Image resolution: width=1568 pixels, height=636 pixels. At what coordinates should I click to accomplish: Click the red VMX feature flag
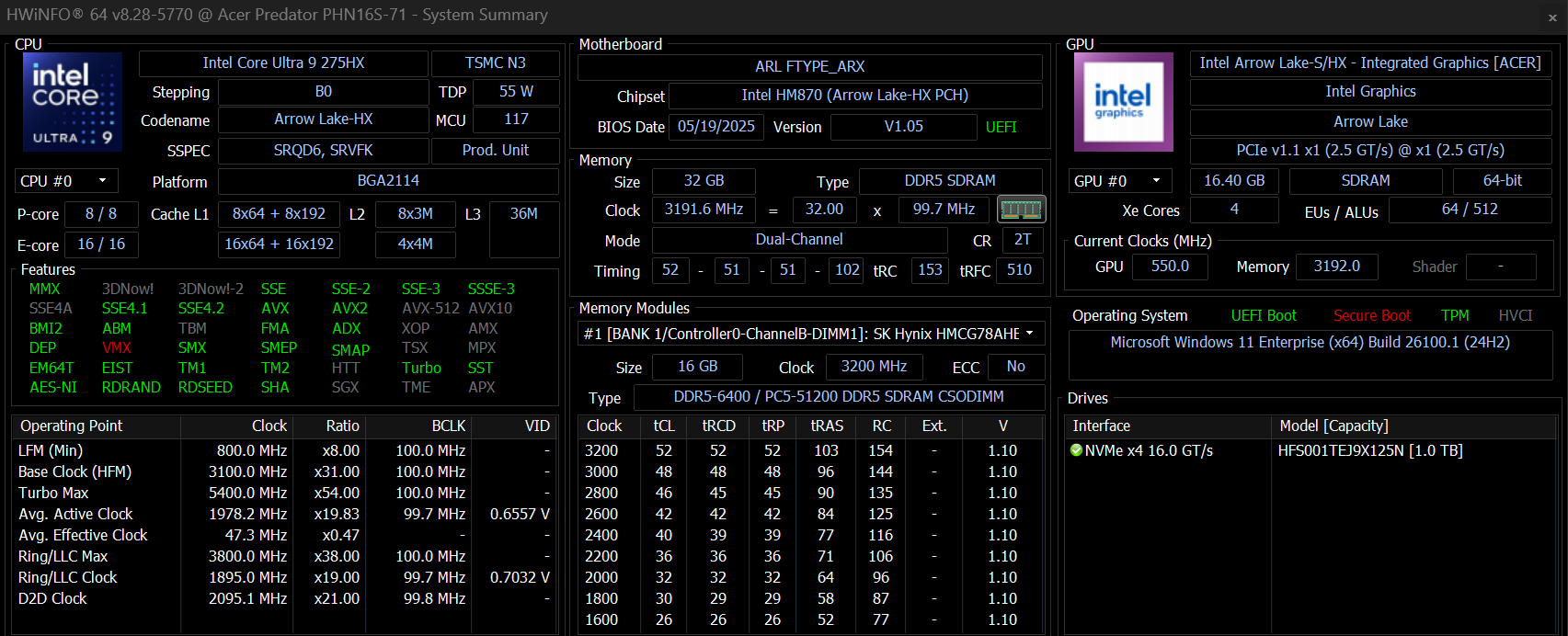coord(117,348)
